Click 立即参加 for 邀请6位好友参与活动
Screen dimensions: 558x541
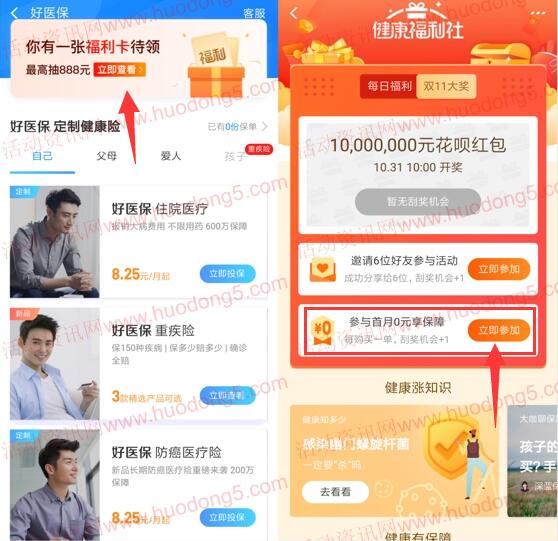pyautogui.click(x=499, y=269)
